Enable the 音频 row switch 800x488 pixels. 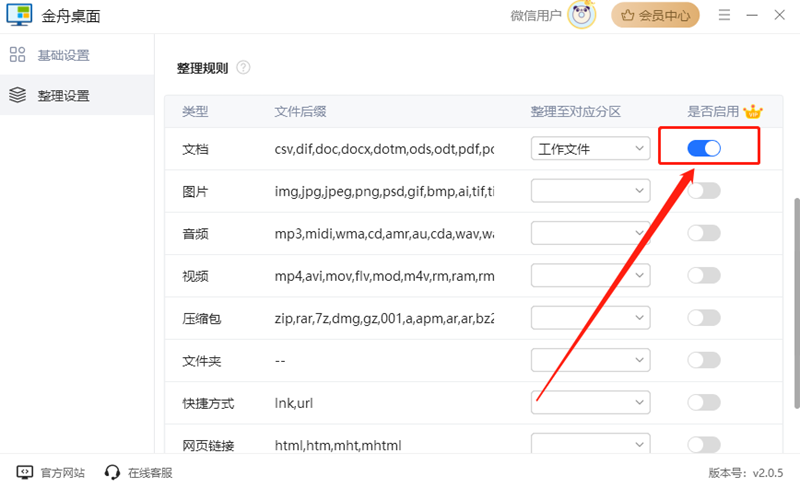point(704,233)
